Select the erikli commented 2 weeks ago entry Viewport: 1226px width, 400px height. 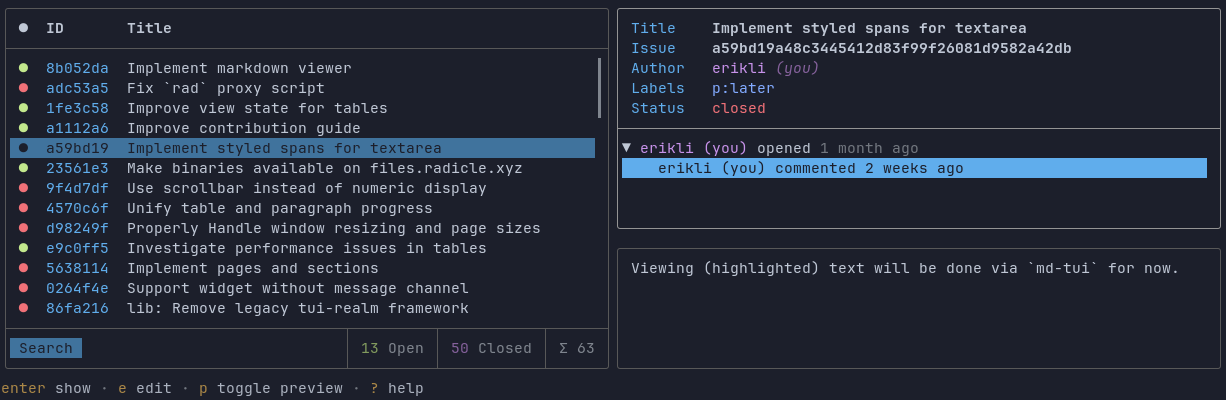tap(914, 168)
